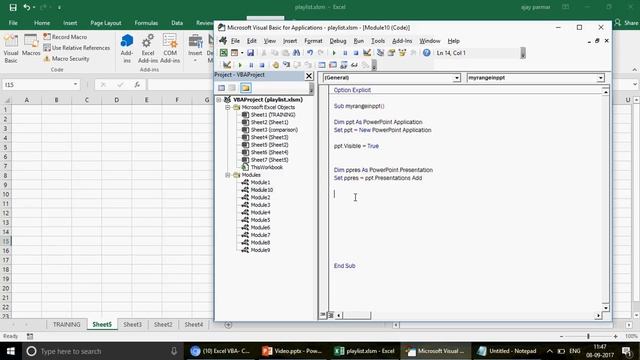Click Reset icon on Standard toolbar
640x360 pixels.
[x=356, y=53]
